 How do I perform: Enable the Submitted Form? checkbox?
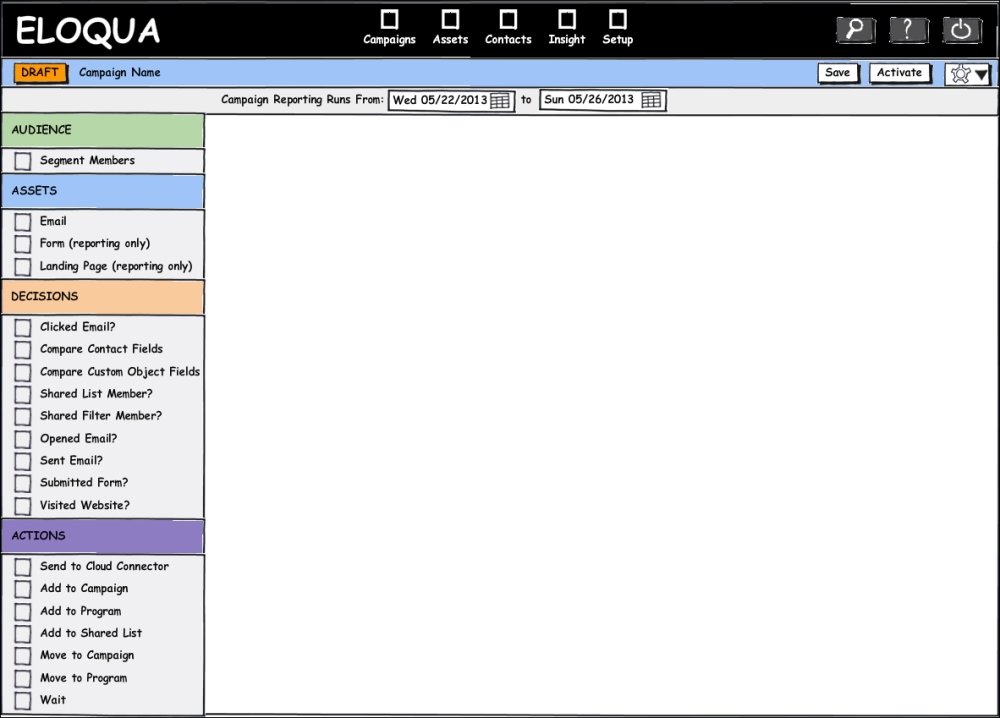click(23, 483)
